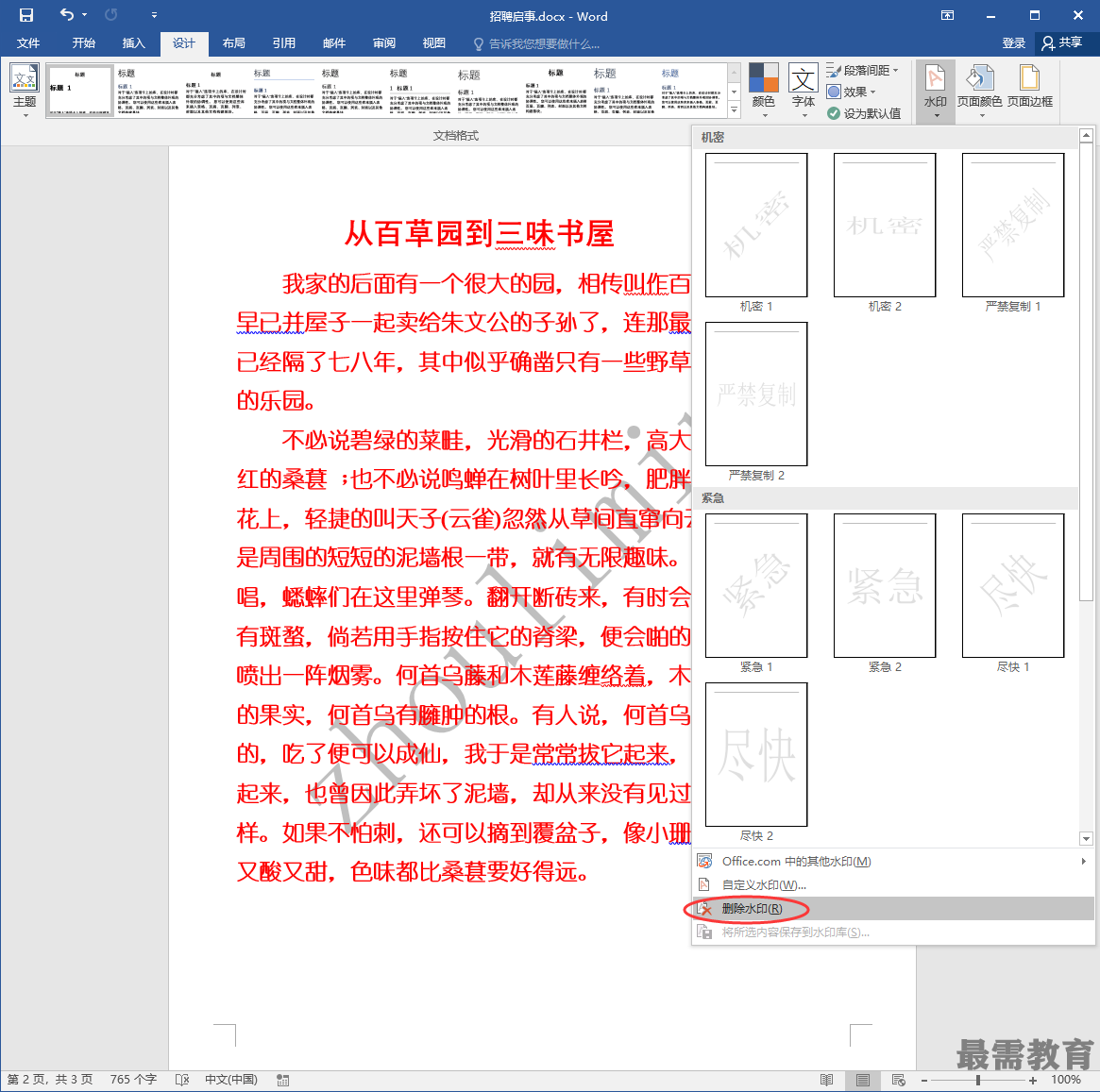Click the page count status 第 2 页, 共 3 页
Image resolution: width=1100 pixels, height=1092 pixels.
coord(50,1080)
